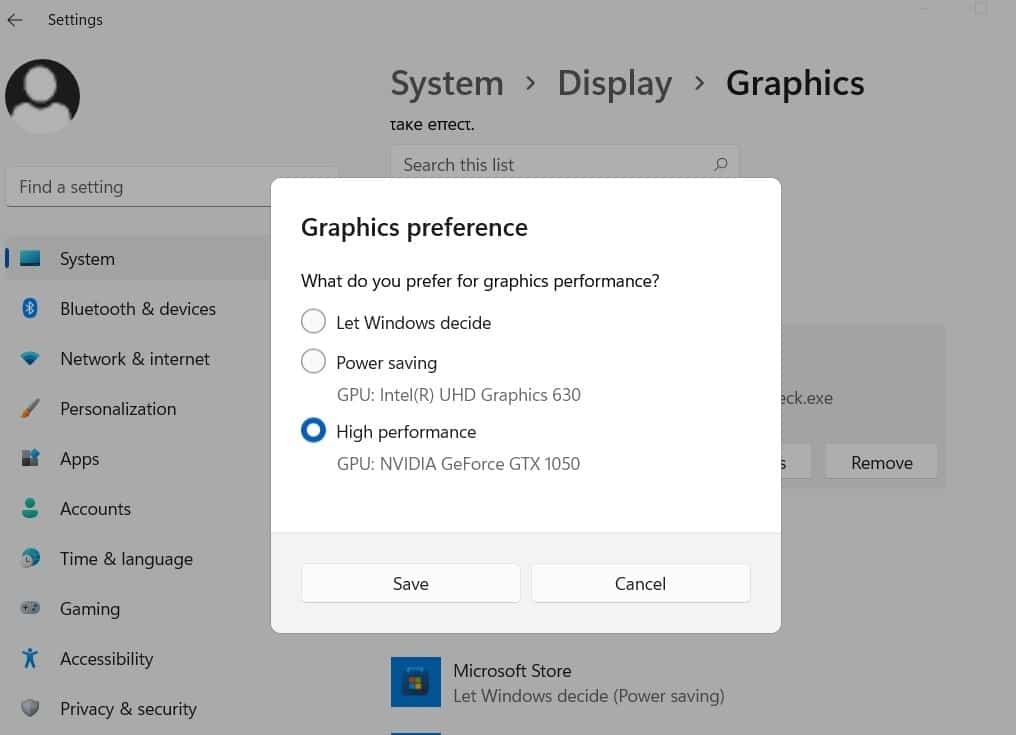The image size is (1016, 735).
Task: Click the magnifier icon in Search this list
Action: 720,165
